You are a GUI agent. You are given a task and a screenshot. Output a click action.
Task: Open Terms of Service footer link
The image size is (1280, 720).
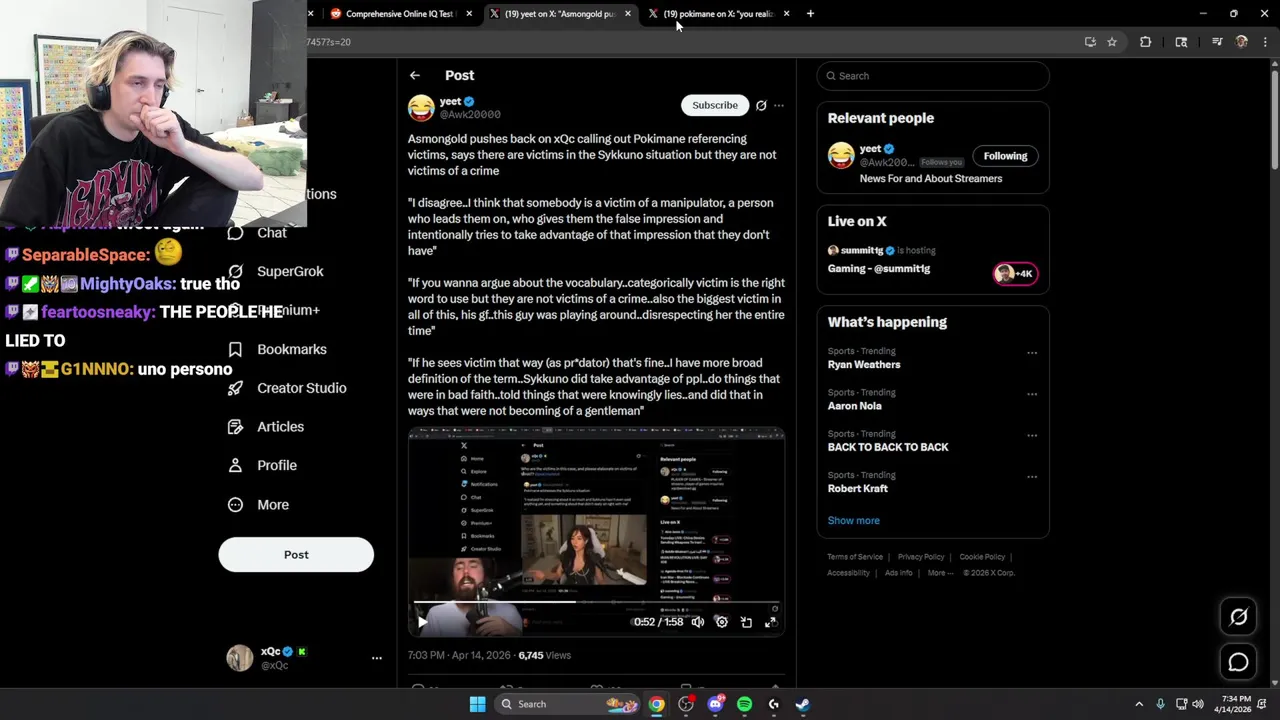tap(855, 557)
